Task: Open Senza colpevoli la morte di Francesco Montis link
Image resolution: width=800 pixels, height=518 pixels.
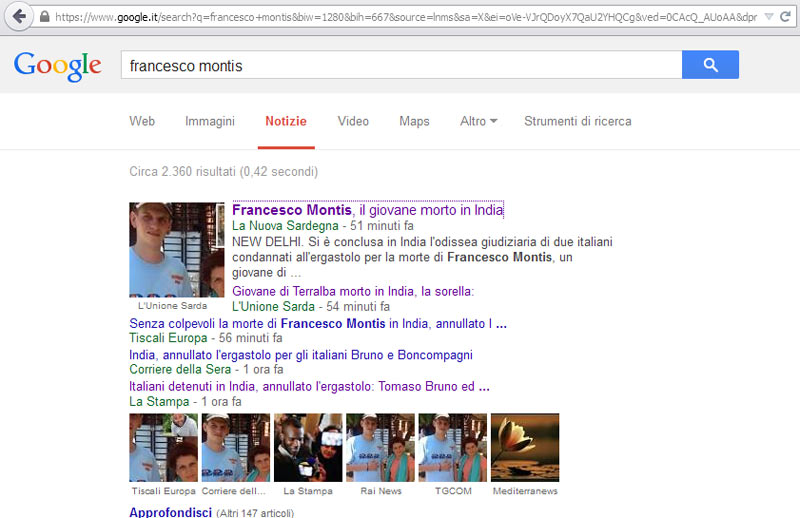Action: (x=318, y=324)
